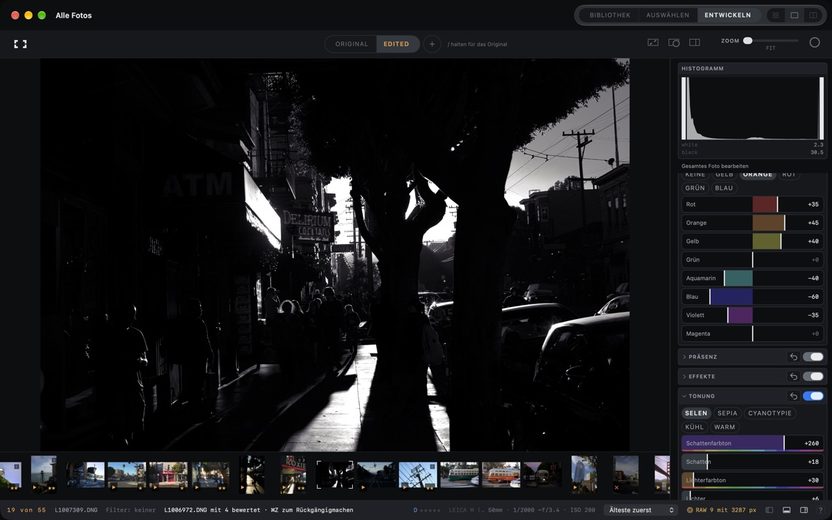This screenshot has width=832, height=520.
Task: Select the Kühl toning preset
Action: (x=694, y=427)
